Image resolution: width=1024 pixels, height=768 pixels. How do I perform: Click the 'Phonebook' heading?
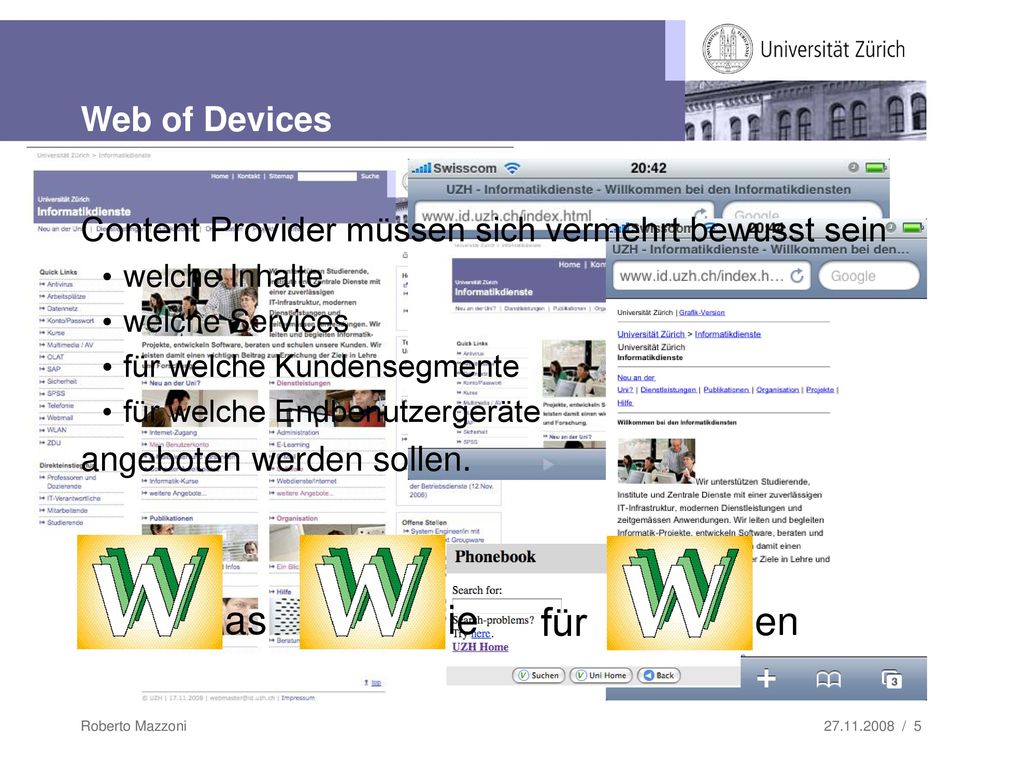[495, 557]
